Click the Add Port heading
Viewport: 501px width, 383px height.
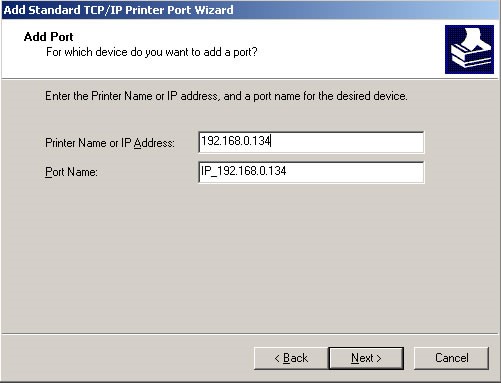tap(49, 37)
